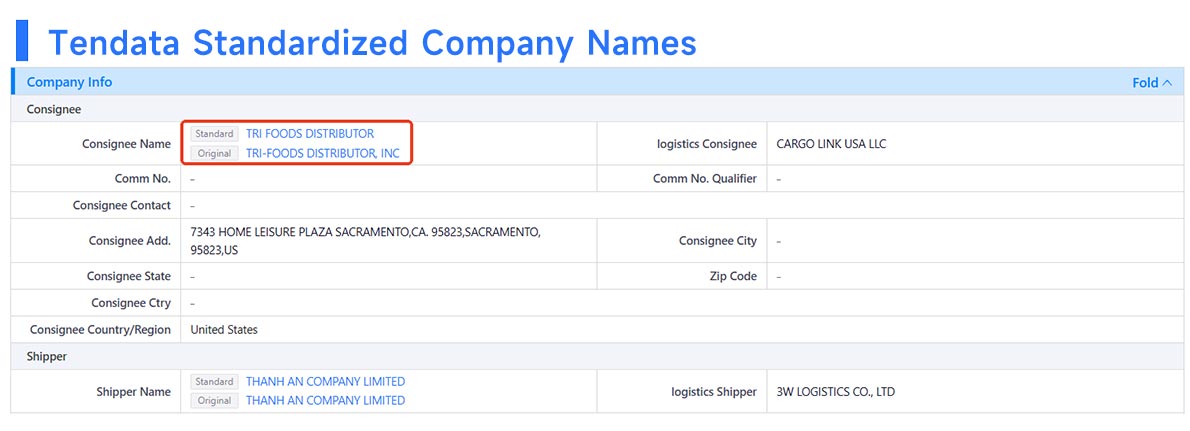Open the top THANH AN COMPANY LIMITED link
This screenshot has height=431, width=1190.
[x=326, y=382]
